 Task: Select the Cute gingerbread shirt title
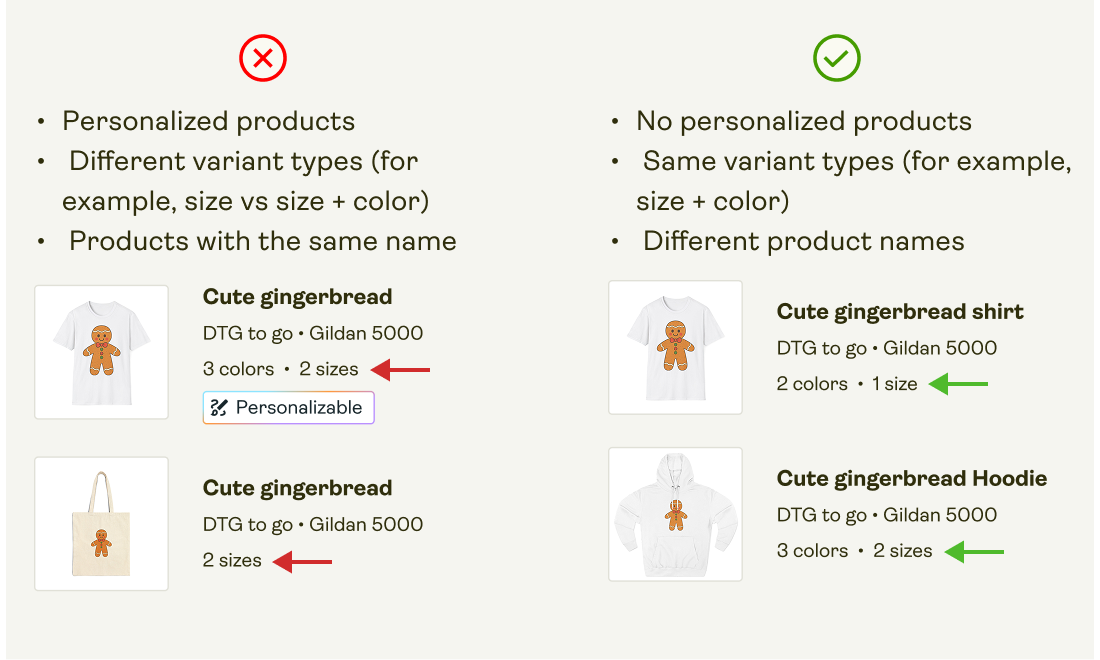tap(900, 311)
